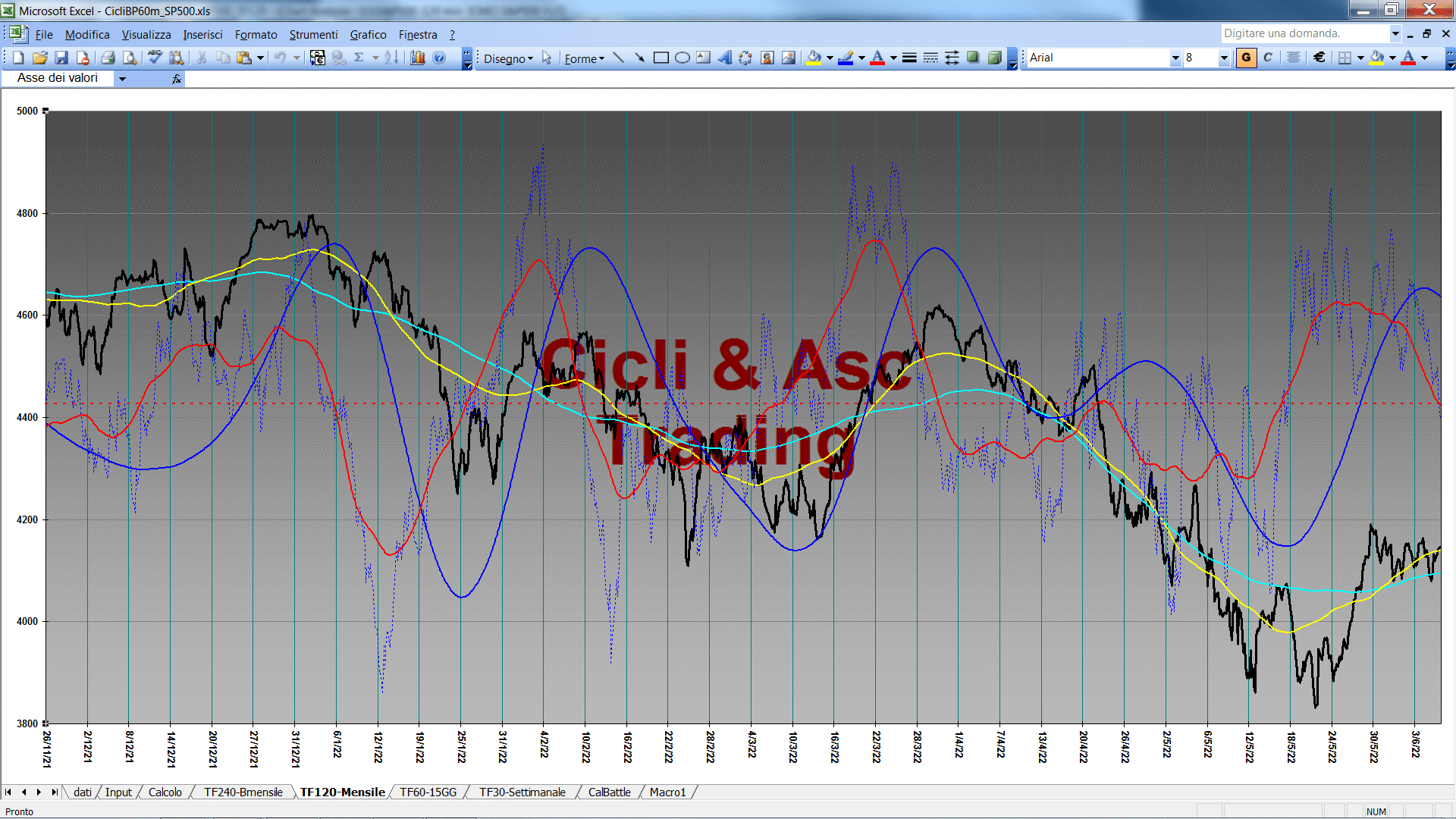Switch to the CalBattle sheet tab
The image size is (1456, 819).
click(610, 792)
